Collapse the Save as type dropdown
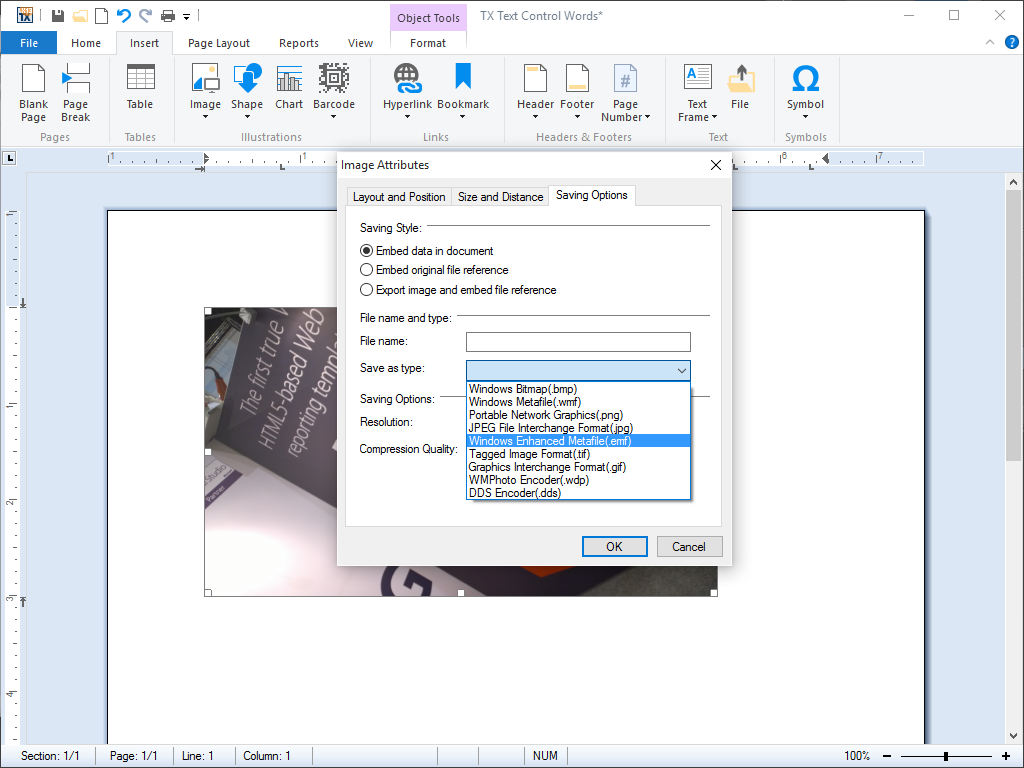This screenshot has height=768, width=1024. pyautogui.click(x=681, y=370)
